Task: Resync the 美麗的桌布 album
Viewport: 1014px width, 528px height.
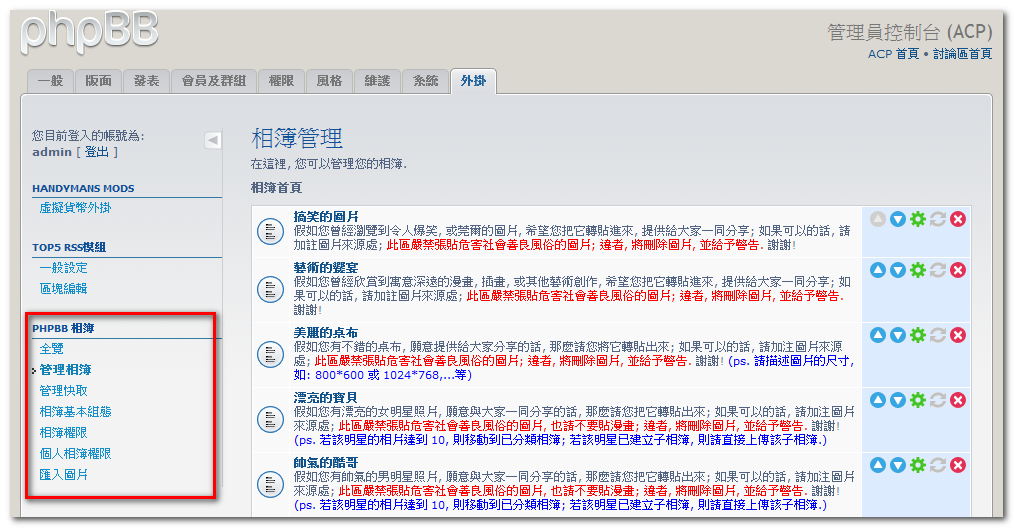Action: pyautogui.click(x=938, y=335)
